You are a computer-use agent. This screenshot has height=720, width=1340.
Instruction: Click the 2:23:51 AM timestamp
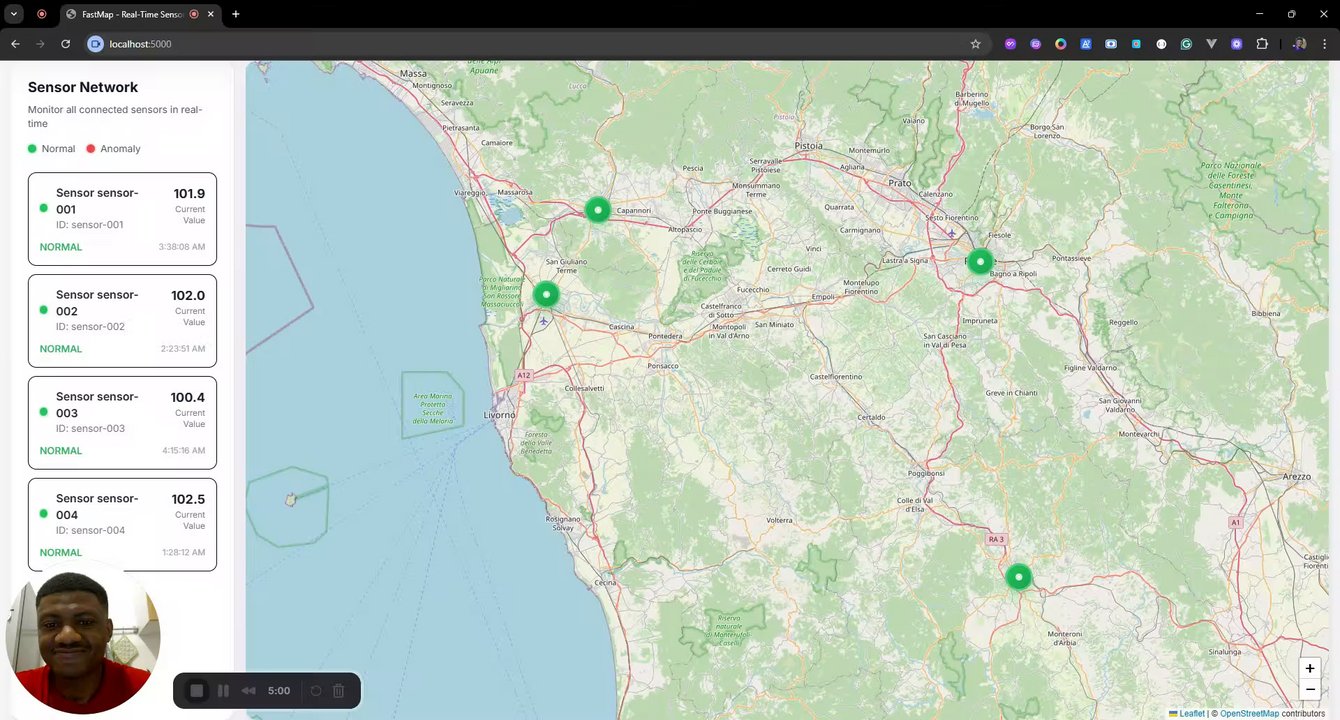click(x=183, y=349)
